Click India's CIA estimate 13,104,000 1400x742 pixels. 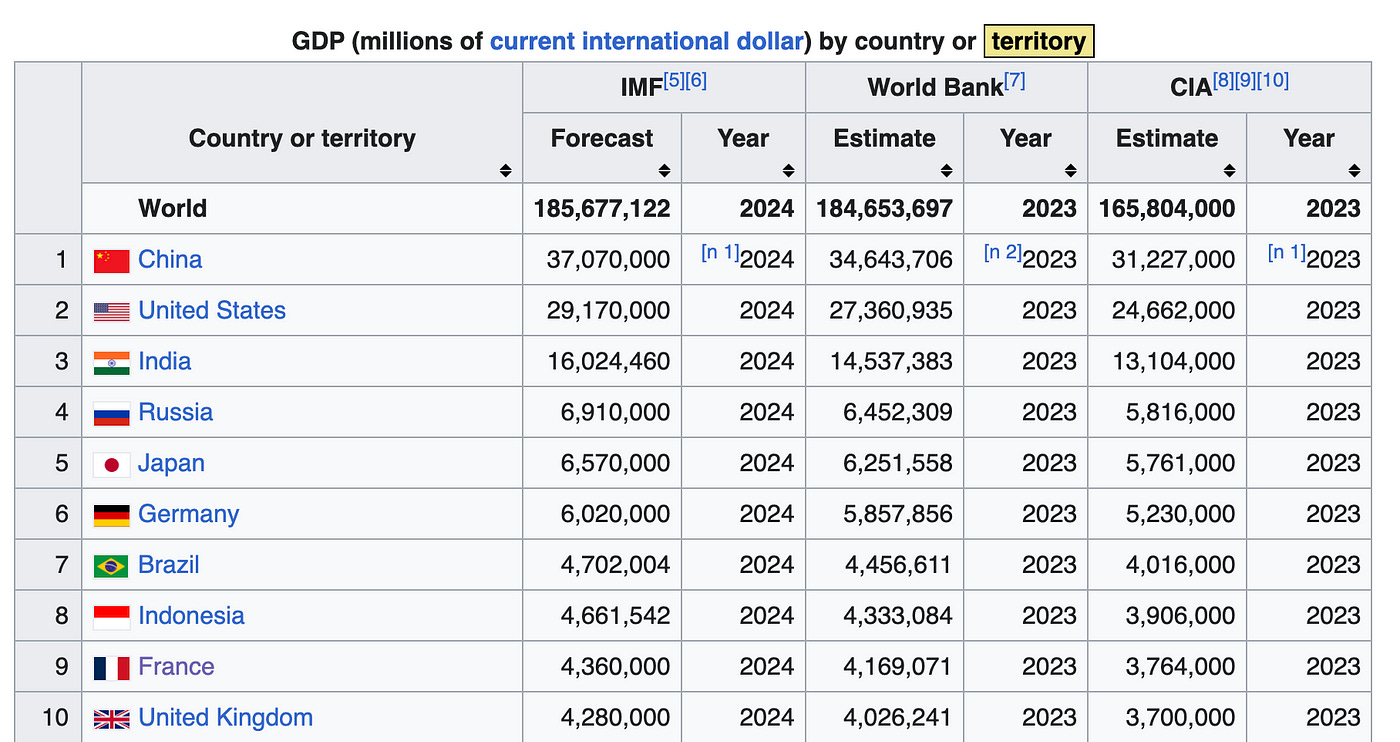tap(1174, 362)
